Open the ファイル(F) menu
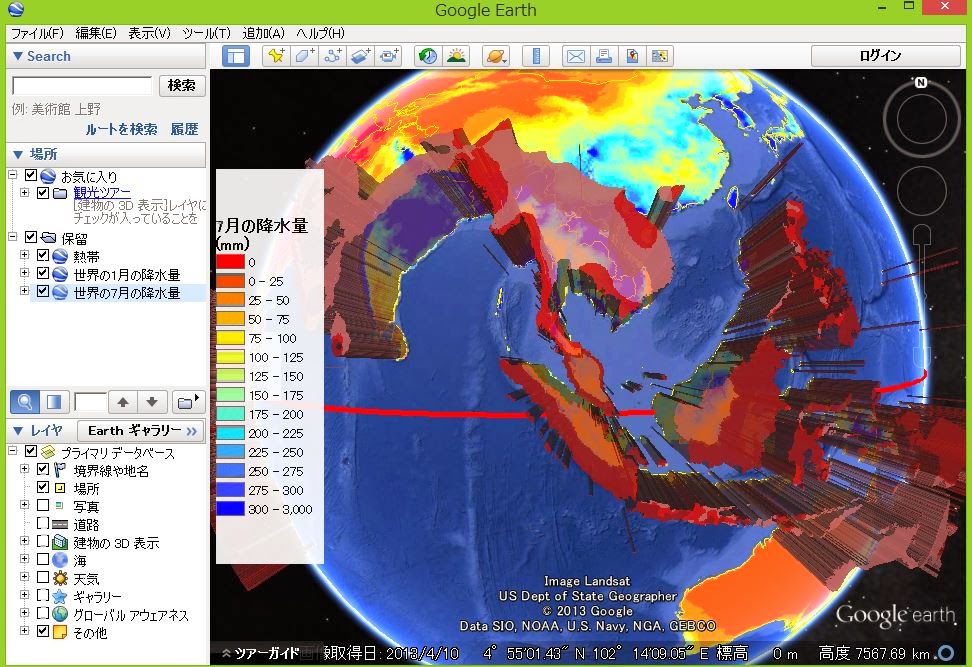972x667 pixels. click(x=37, y=33)
